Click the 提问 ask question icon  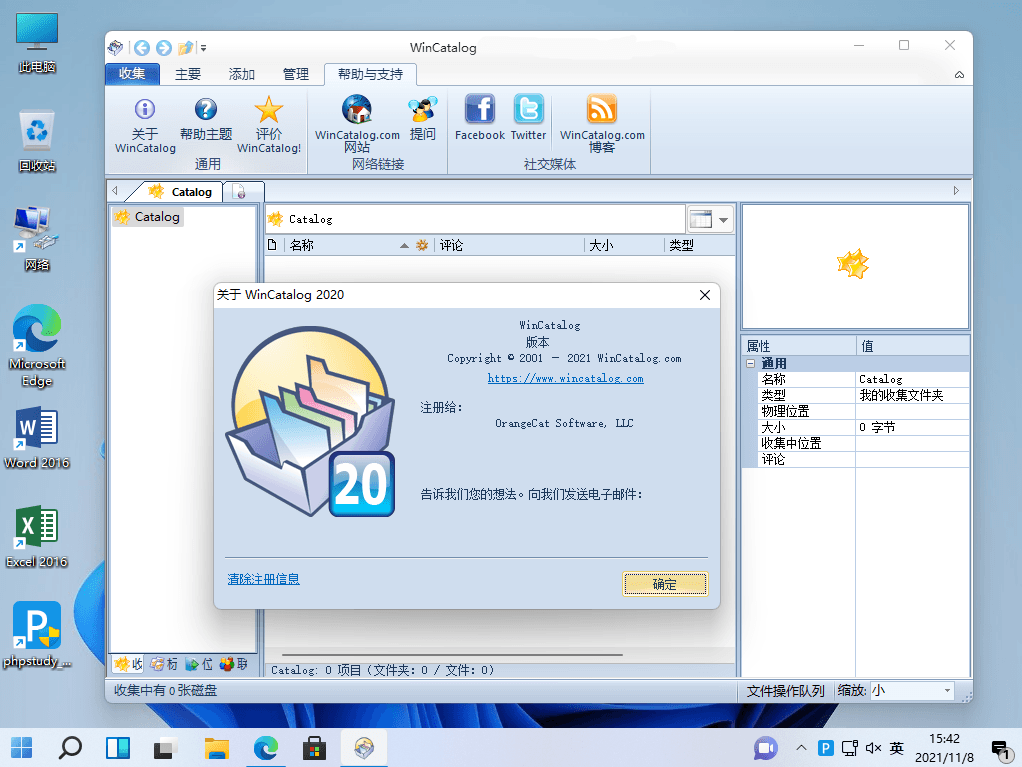coord(422,119)
